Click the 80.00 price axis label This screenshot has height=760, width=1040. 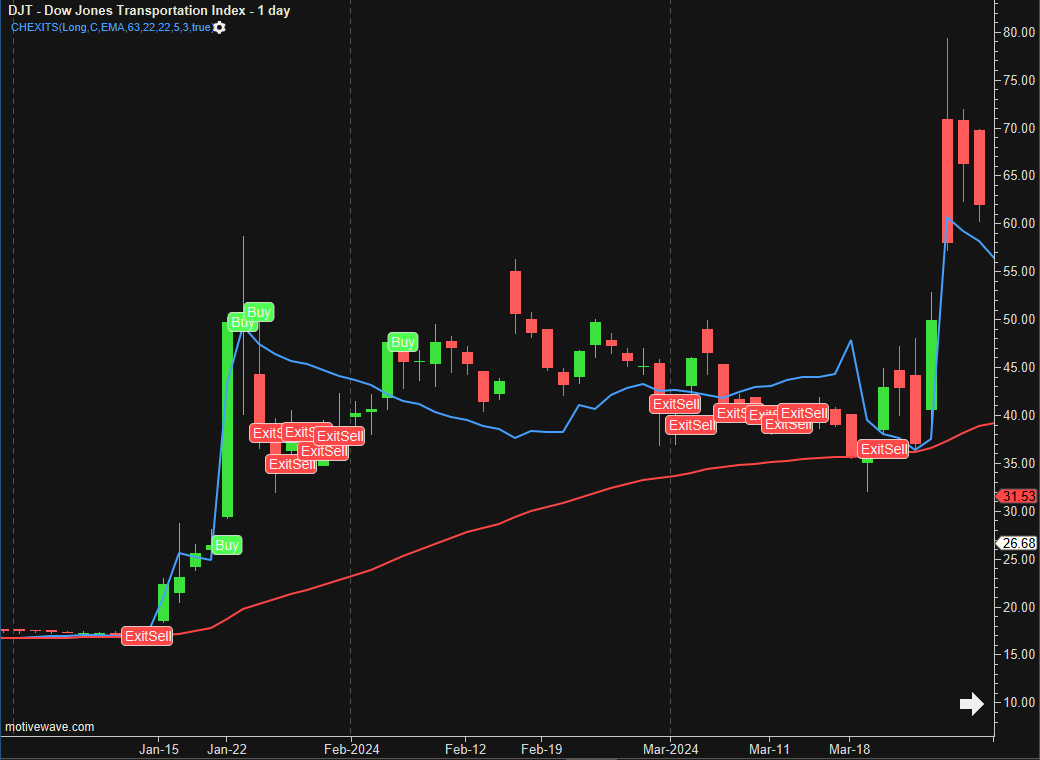pos(1018,32)
